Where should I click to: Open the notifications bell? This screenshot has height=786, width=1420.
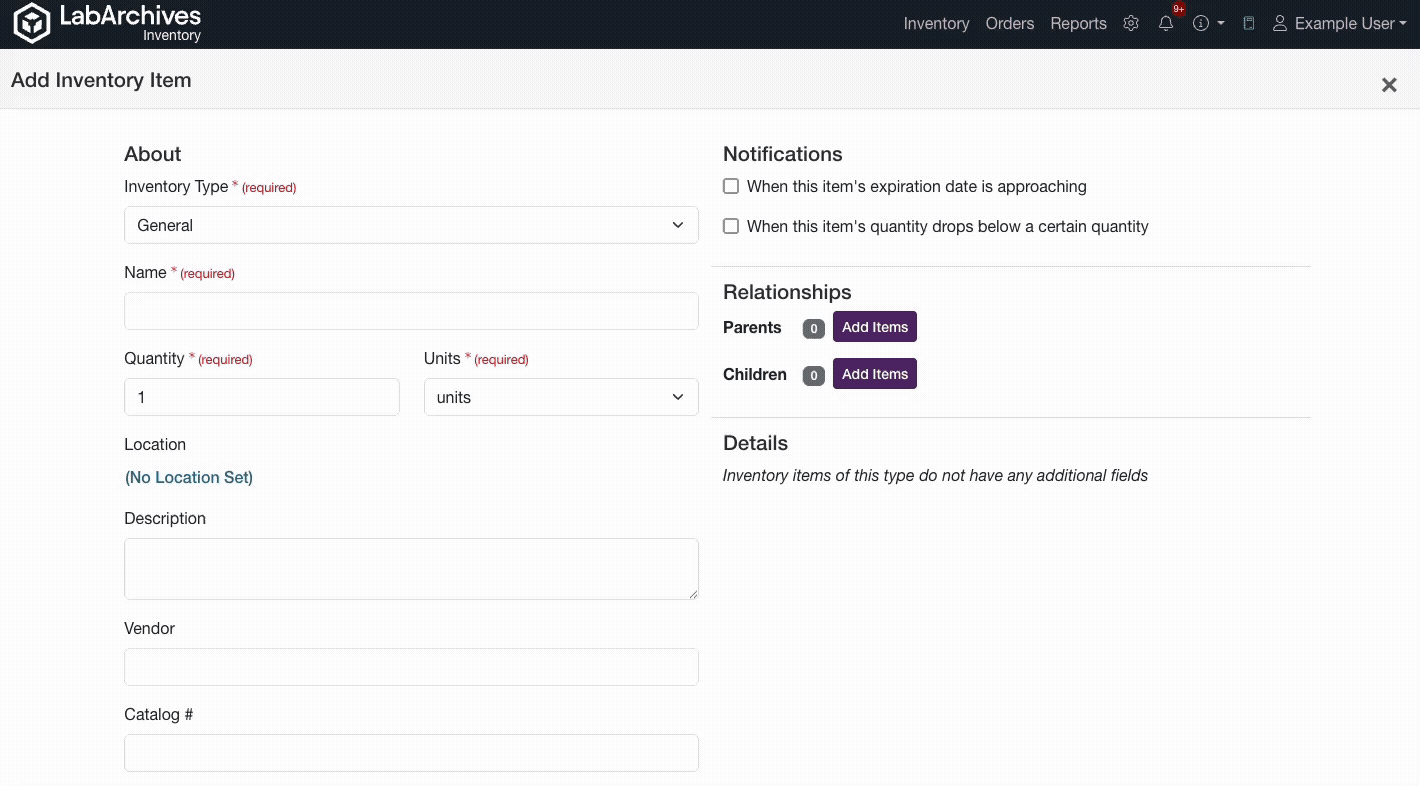point(1166,24)
